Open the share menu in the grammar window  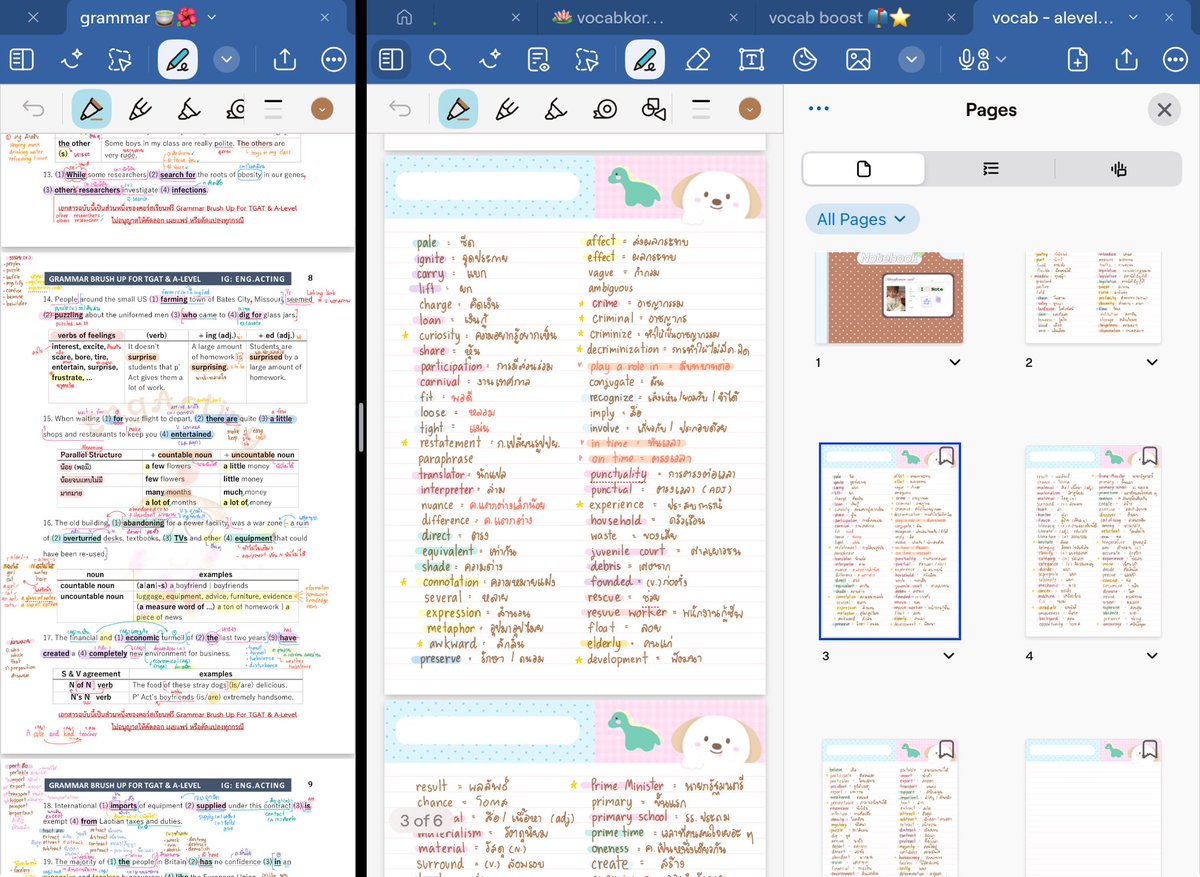[x=285, y=60]
